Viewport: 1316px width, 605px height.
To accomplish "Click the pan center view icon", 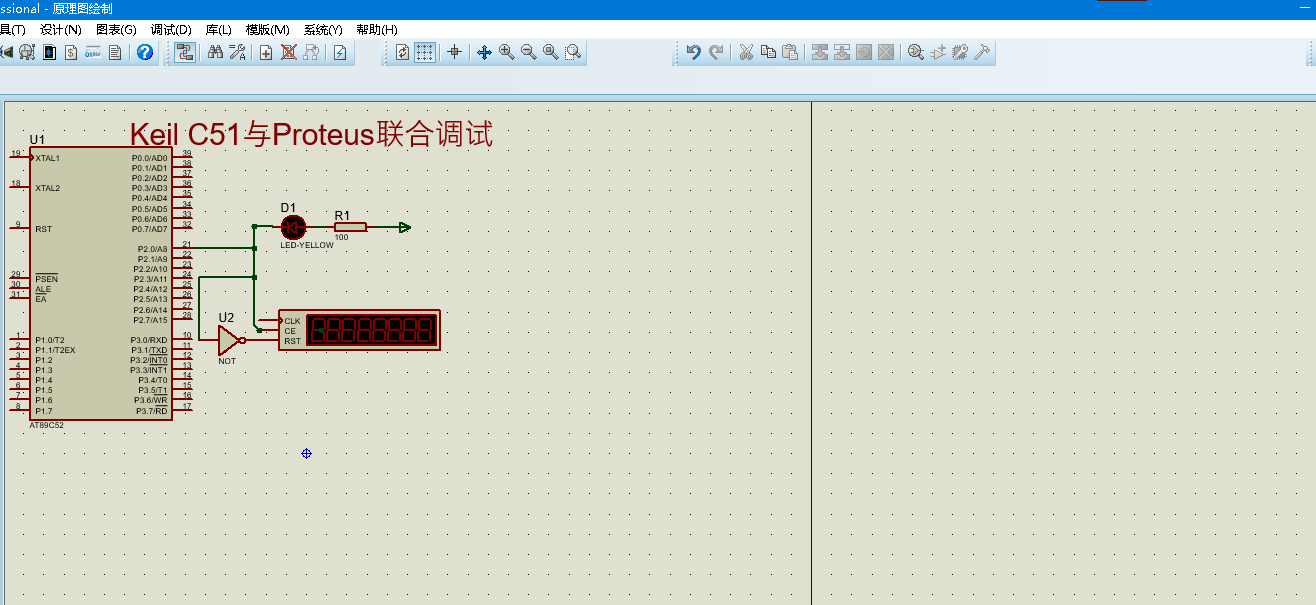I will pos(484,52).
